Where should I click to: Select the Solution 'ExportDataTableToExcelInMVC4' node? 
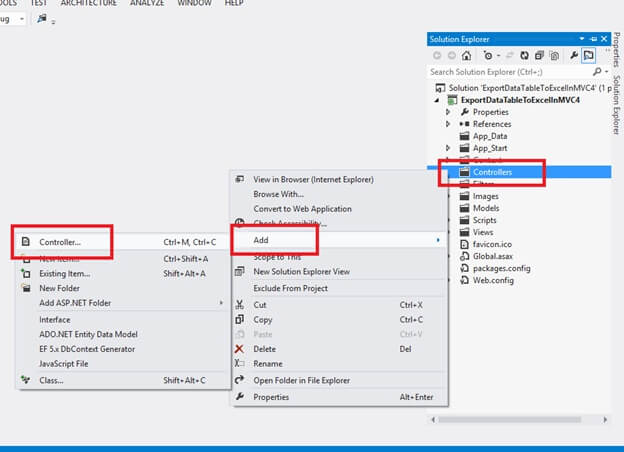pos(523,88)
